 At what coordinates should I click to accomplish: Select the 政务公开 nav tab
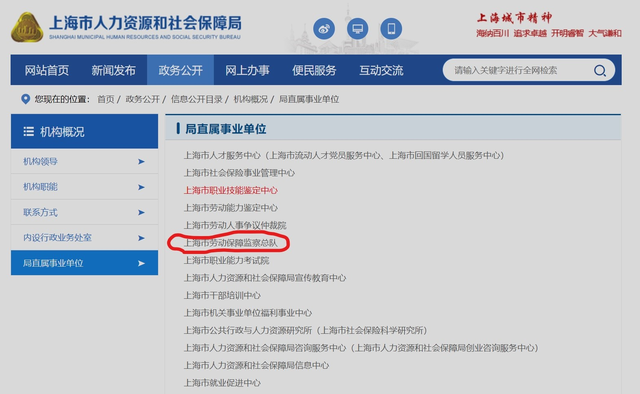[180, 70]
